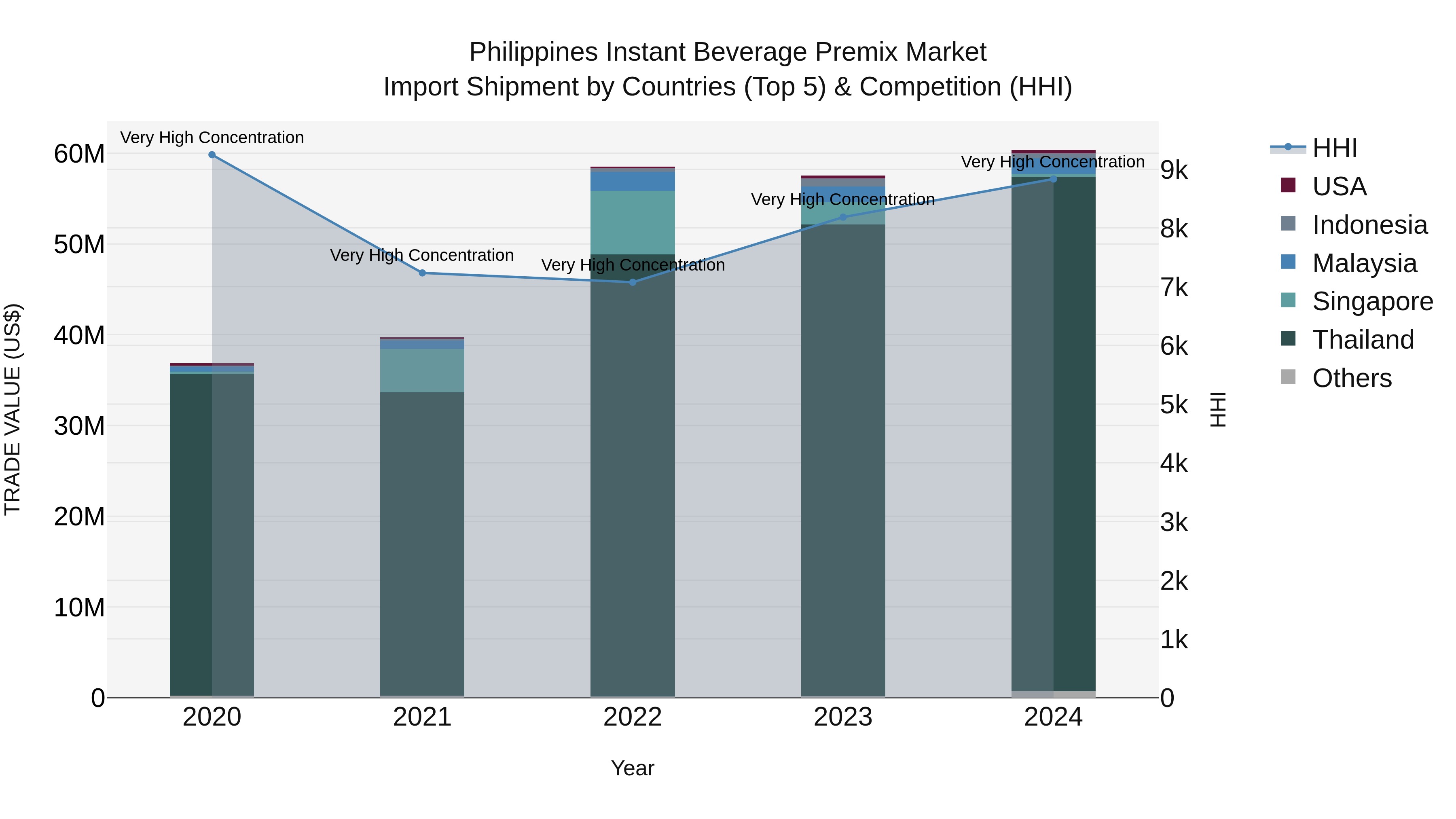The image size is (1456, 819).
Task: Click the Singapore teal legend swatch
Action: coord(1288,300)
